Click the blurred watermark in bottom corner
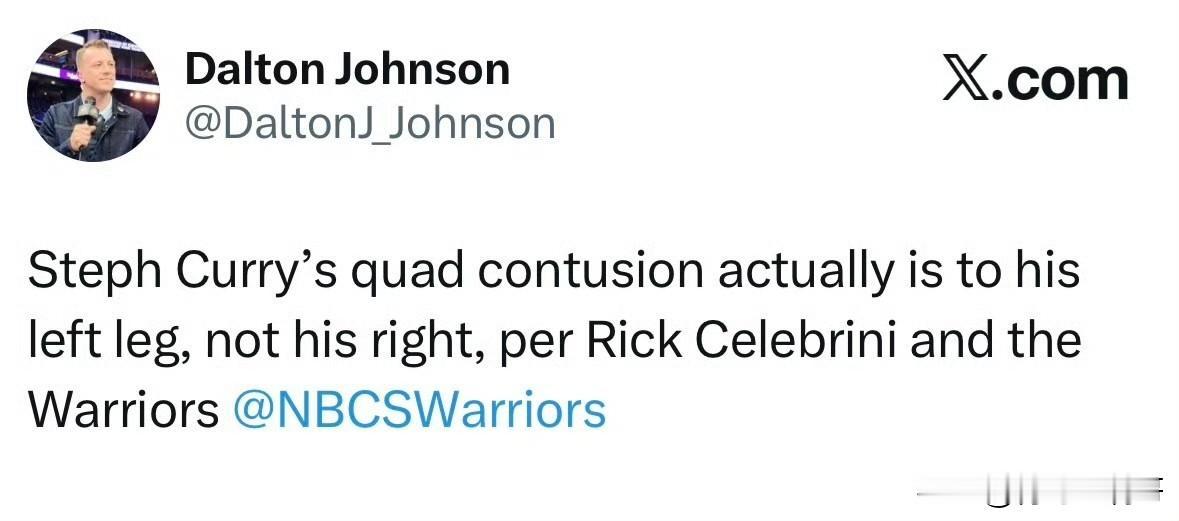This screenshot has height=521, width=1179. (x=1040, y=492)
